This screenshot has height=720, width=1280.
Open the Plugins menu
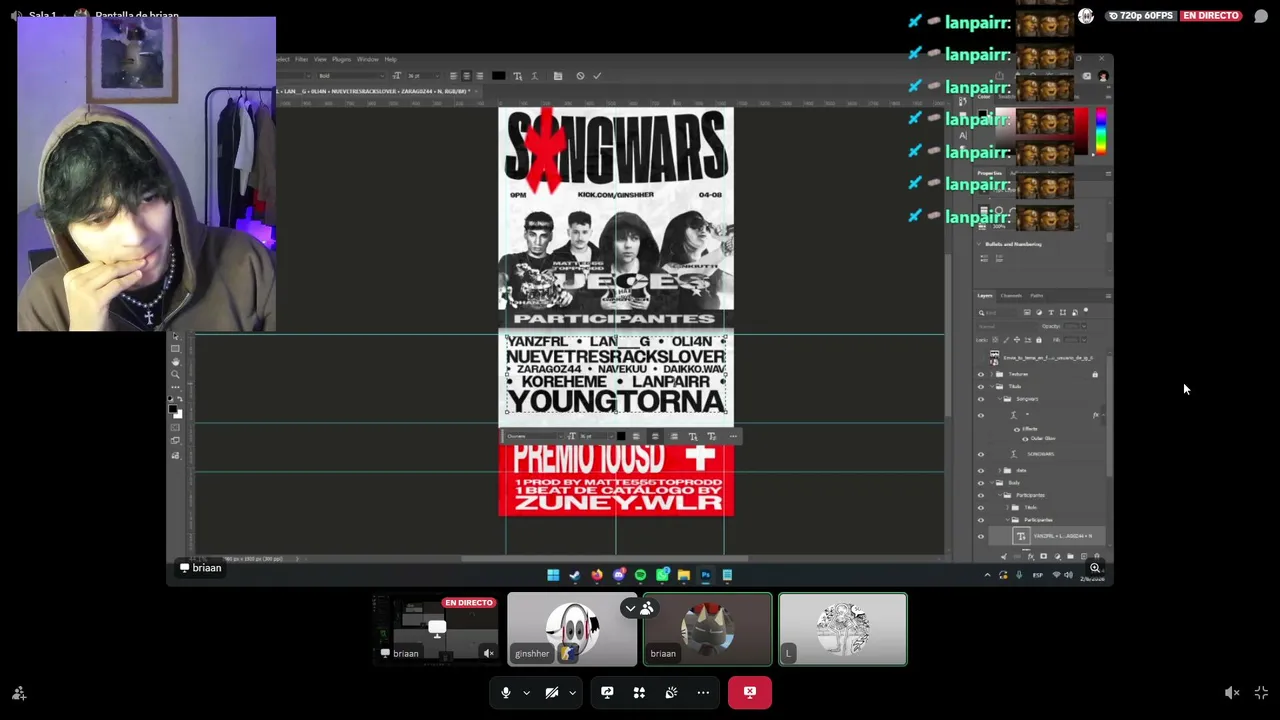341,59
